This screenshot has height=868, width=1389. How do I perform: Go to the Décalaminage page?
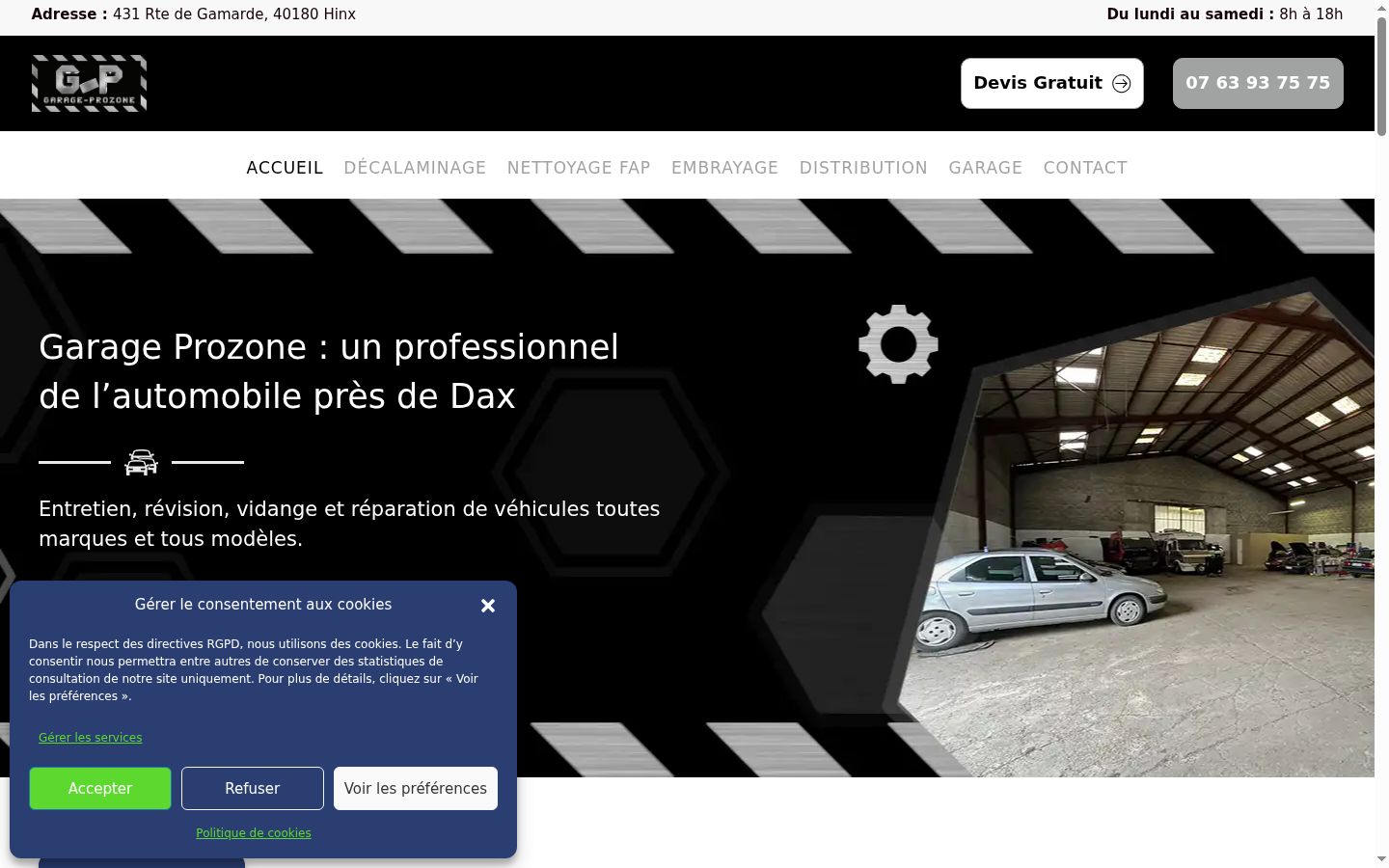[415, 168]
